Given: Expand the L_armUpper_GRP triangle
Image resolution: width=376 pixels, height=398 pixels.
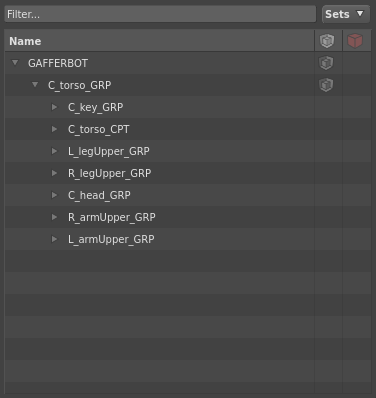Looking at the screenshot, I should tap(54, 239).
